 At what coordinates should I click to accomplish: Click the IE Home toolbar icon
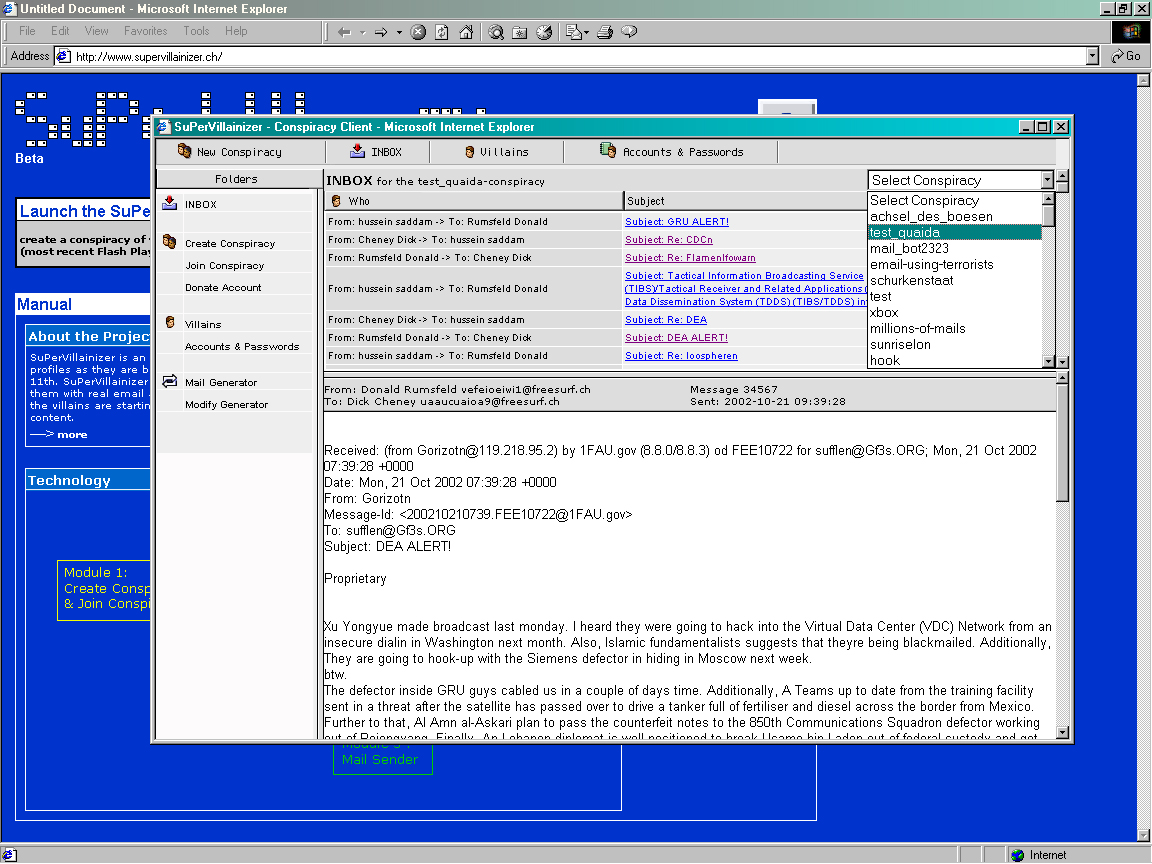[x=466, y=32]
